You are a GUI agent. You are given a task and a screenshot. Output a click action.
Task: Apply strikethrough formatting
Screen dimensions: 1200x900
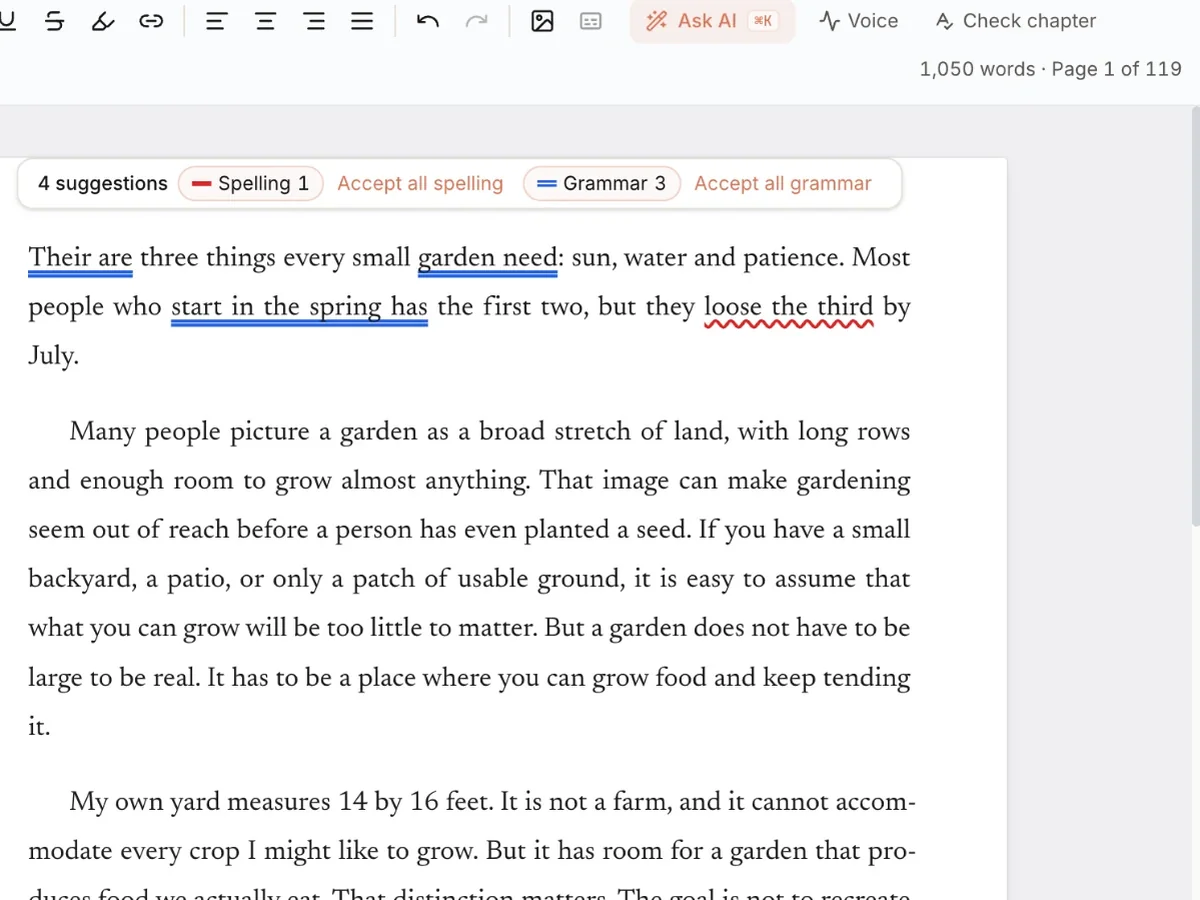click(55, 21)
